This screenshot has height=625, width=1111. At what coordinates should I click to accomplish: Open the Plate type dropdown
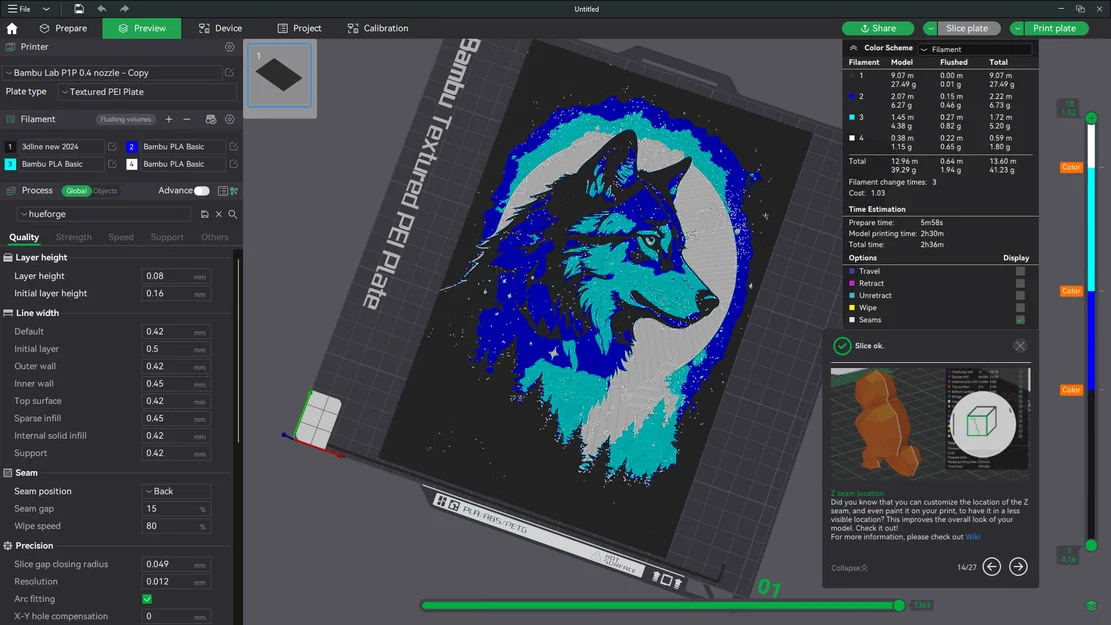148,92
